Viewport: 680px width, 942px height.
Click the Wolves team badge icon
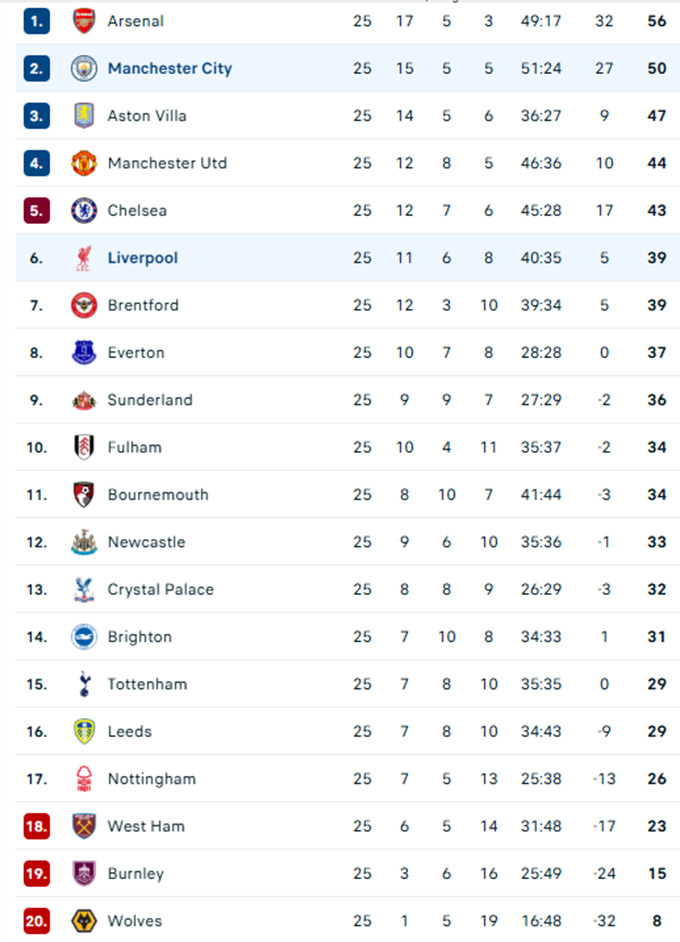(x=84, y=921)
